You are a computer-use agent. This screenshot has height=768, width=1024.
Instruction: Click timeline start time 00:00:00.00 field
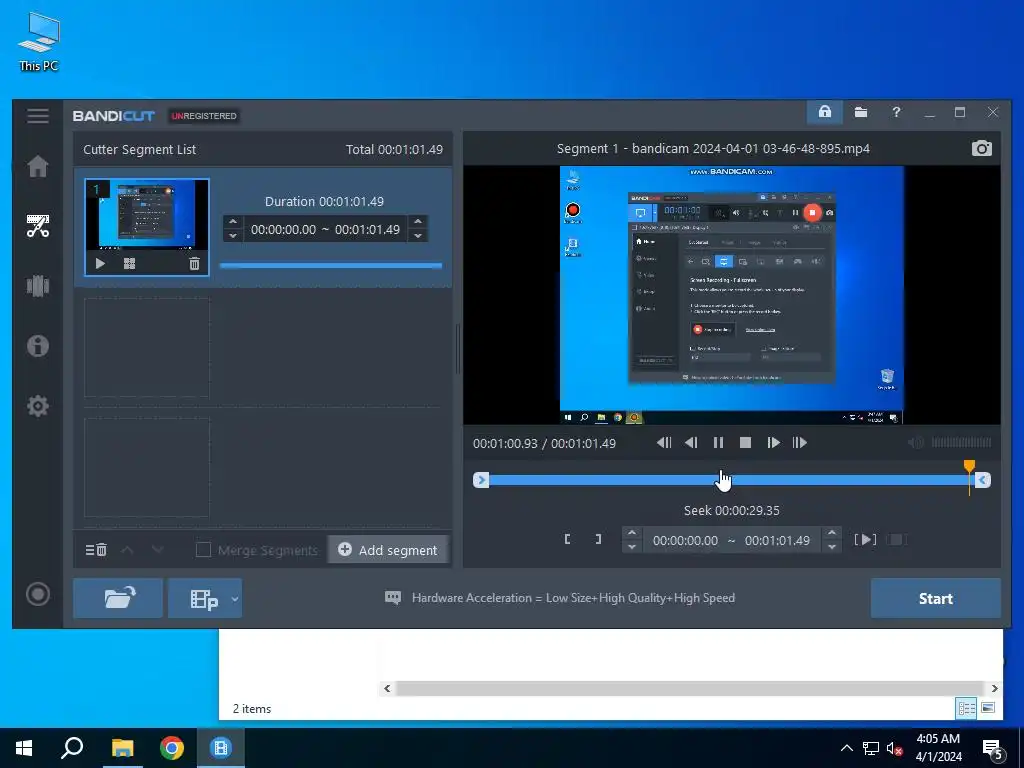click(x=685, y=540)
